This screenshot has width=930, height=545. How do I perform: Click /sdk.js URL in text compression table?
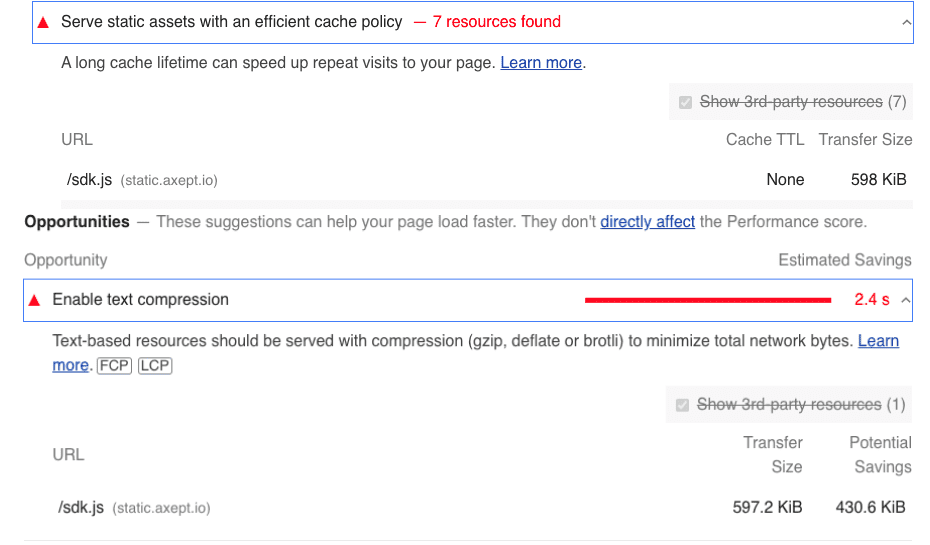[81, 508]
